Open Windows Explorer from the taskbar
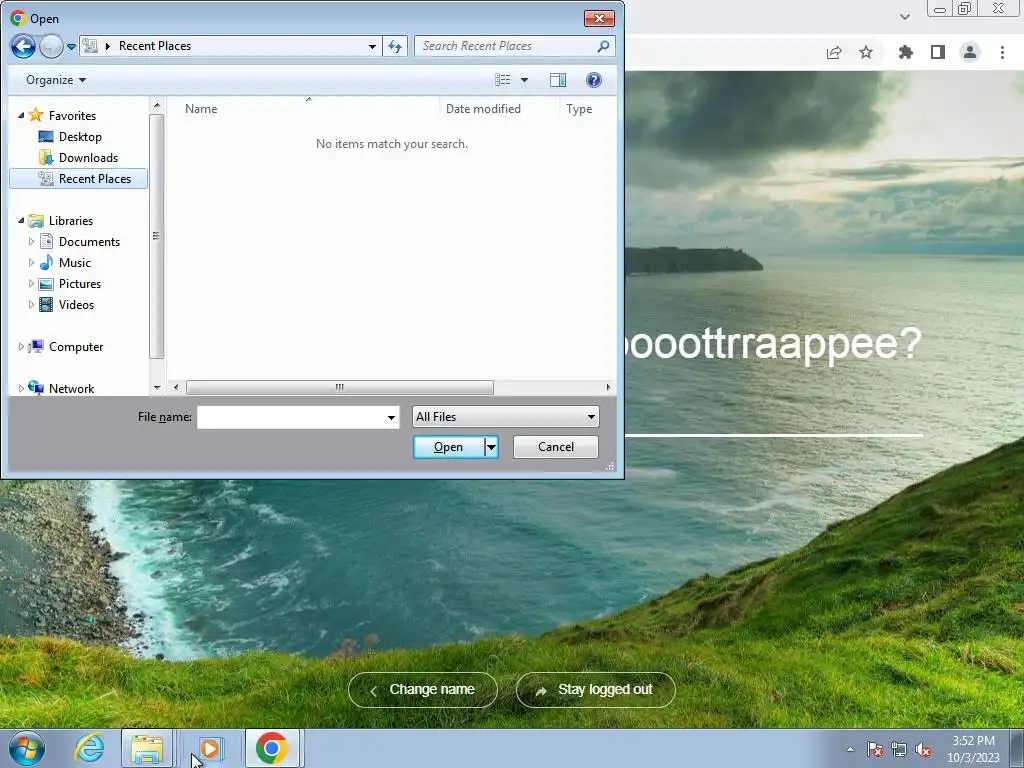Image resolution: width=1024 pixels, height=768 pixels. tap(148, 749)
